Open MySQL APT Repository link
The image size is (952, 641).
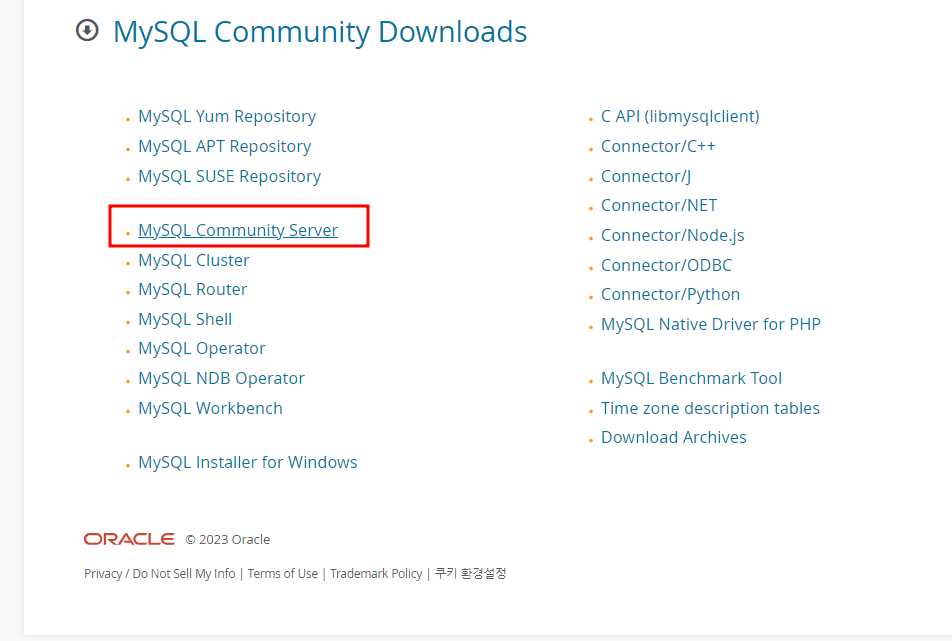click(x=225, y=146)
